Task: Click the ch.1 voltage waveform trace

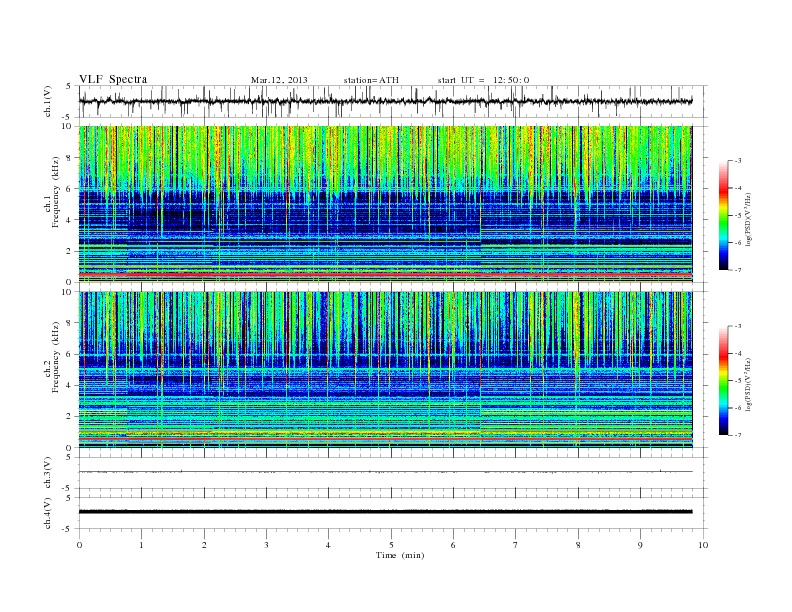Action: point(385,101)
